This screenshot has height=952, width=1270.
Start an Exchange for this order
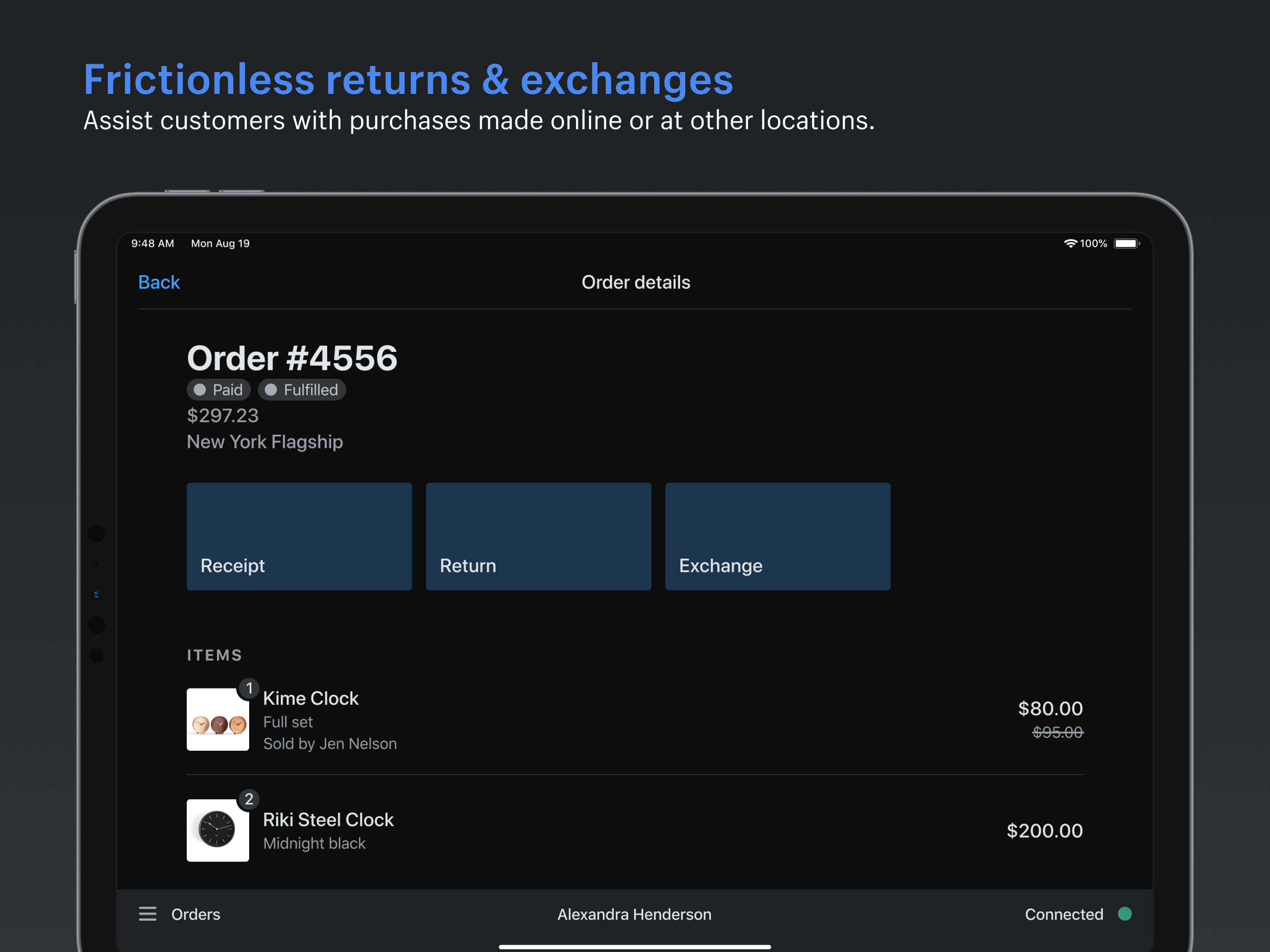(x=777, y=536)
